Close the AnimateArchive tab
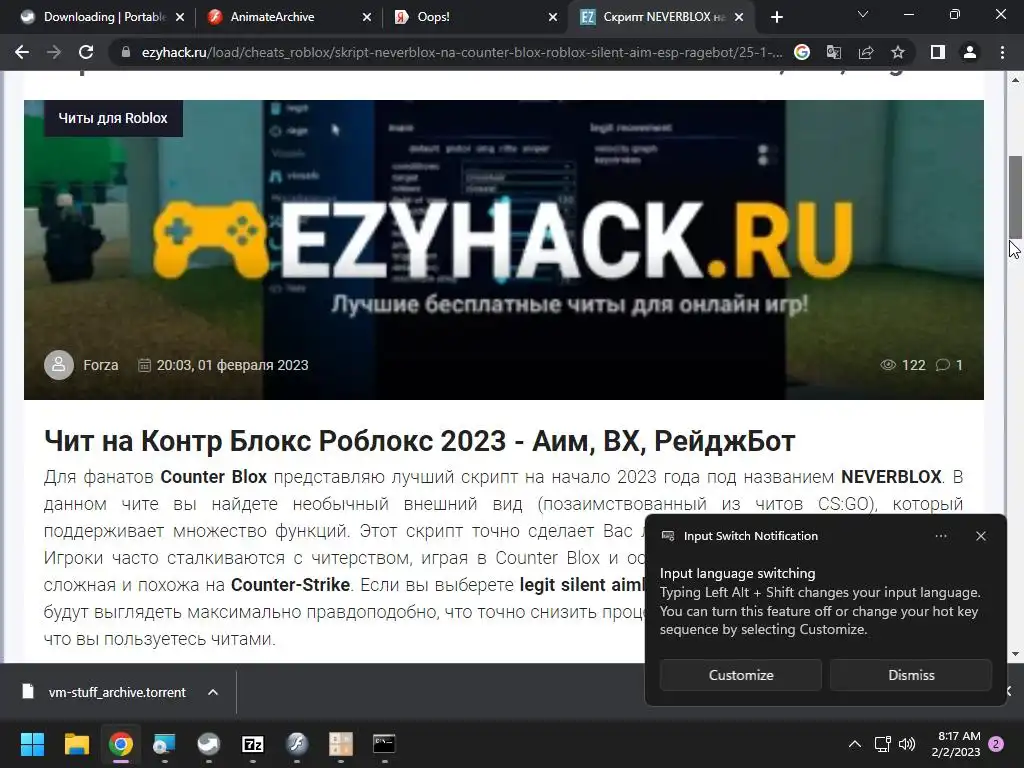This screenshot has width=1024, height=768. coord(366,17)
